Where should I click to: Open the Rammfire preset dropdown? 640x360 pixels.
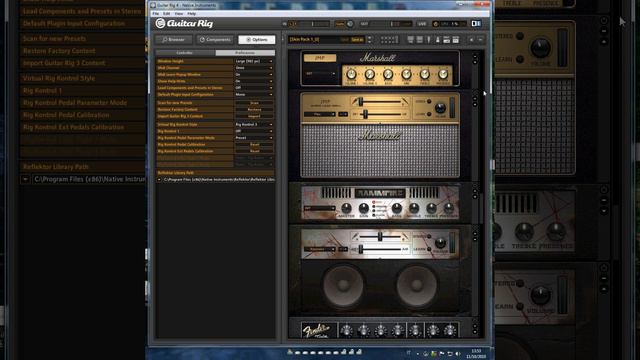[320, 208]
